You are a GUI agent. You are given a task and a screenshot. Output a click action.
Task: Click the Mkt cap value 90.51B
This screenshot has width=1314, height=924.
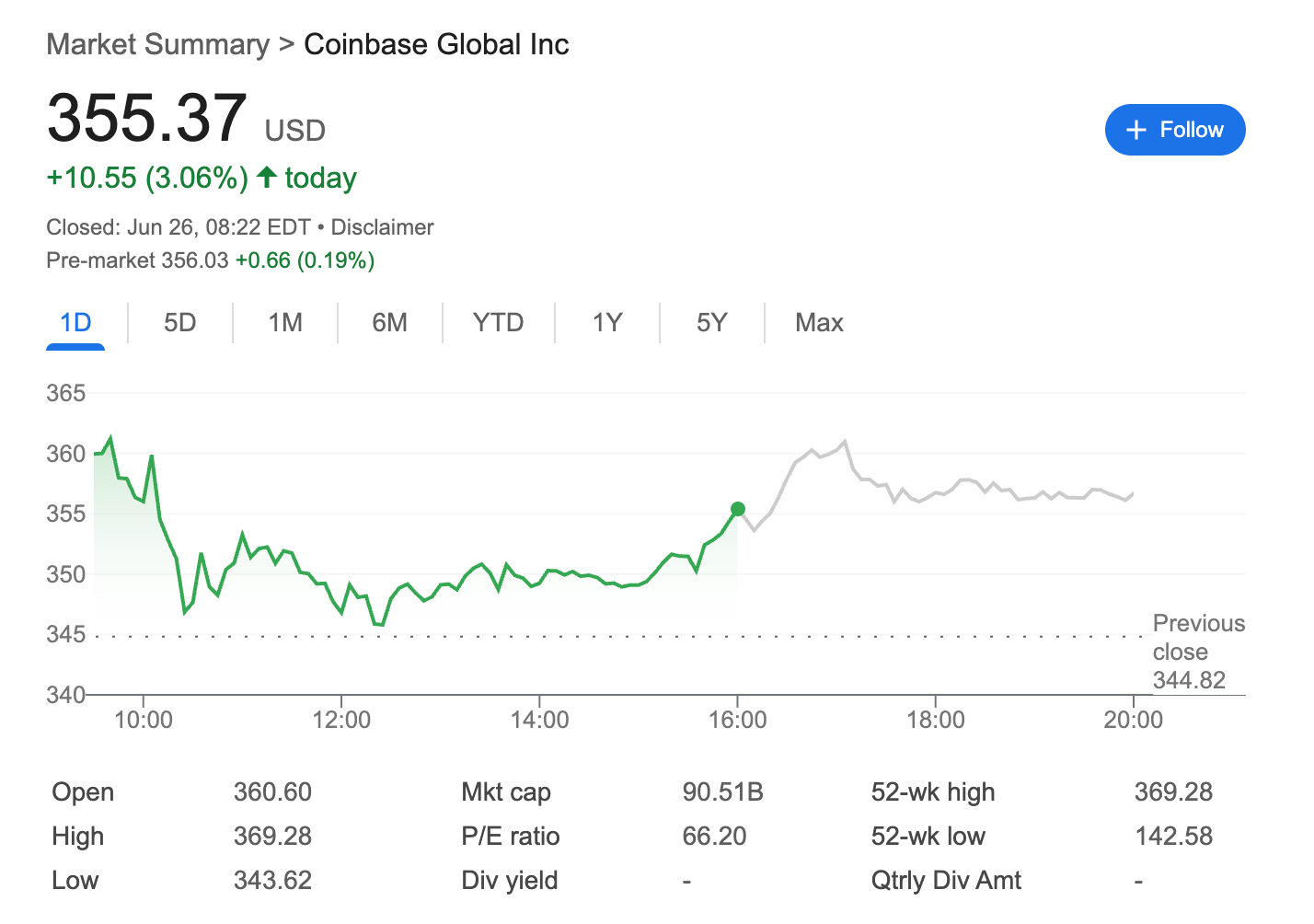723,792
